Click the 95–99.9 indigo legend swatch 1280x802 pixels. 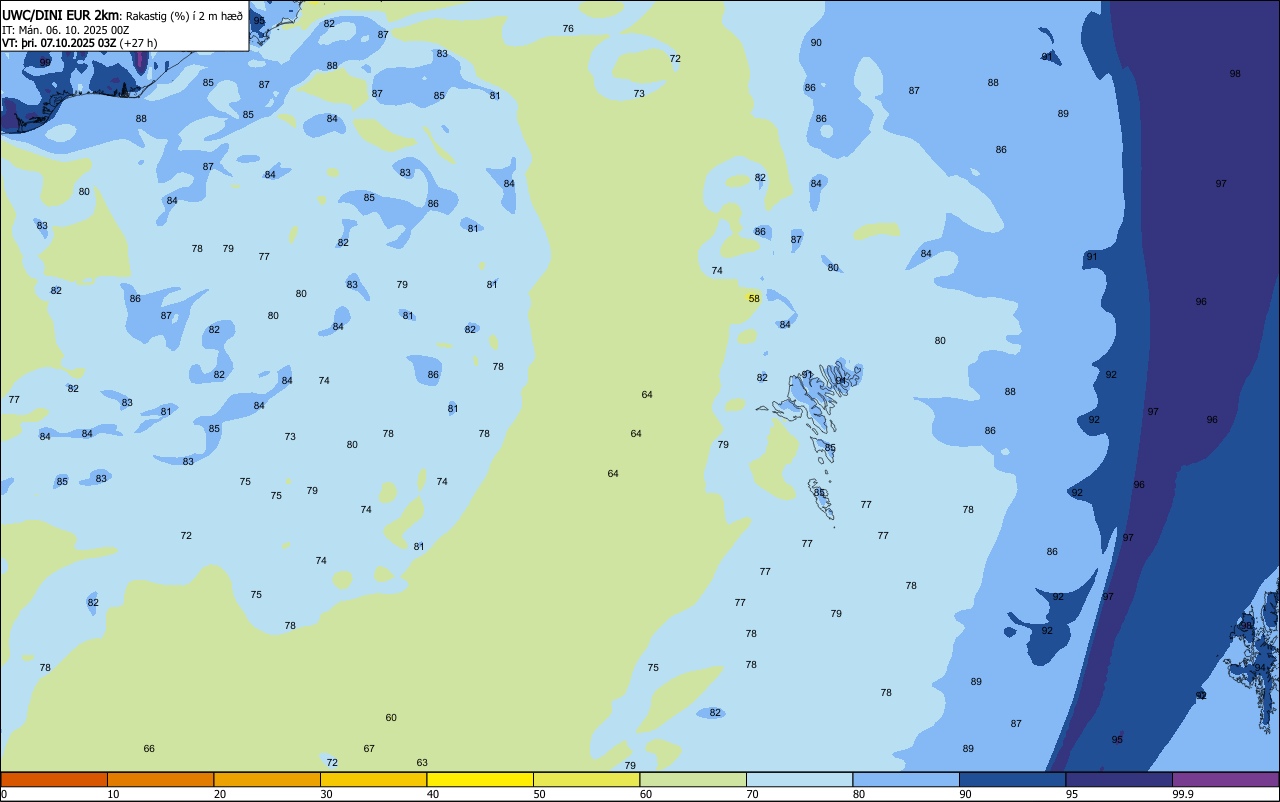(1119, 779)
